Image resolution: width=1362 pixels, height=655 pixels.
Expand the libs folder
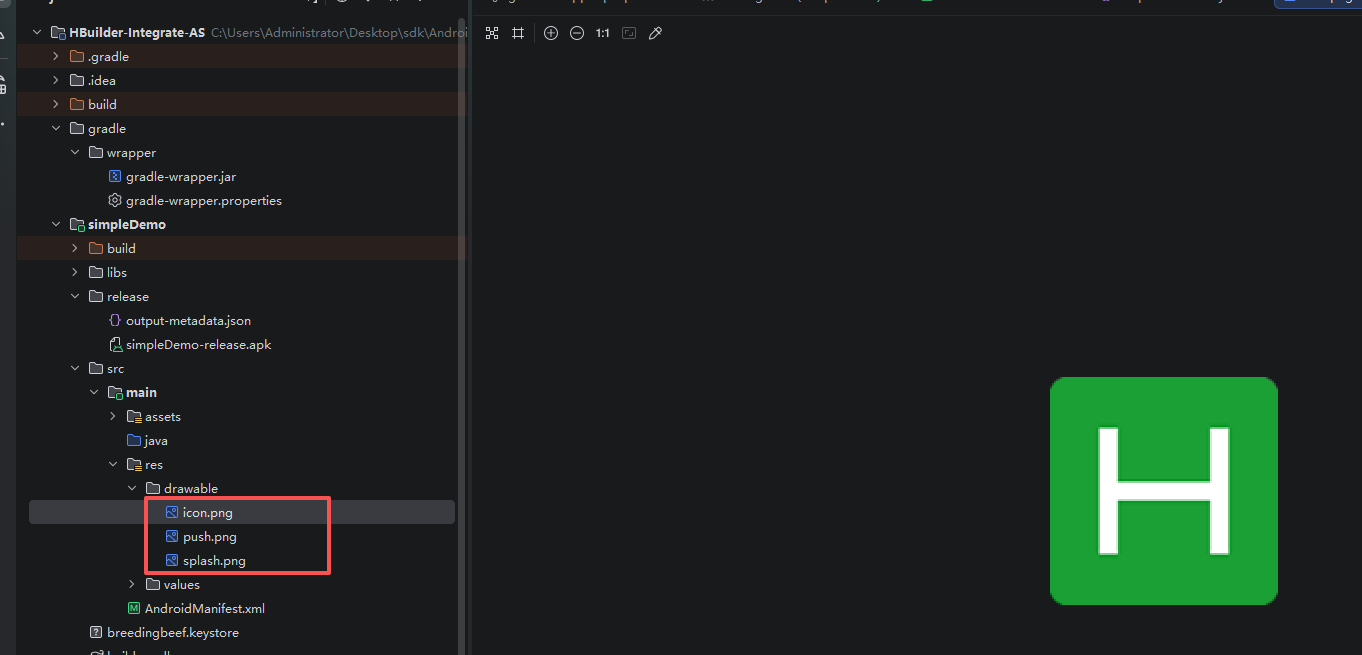(x=75, y=273)
